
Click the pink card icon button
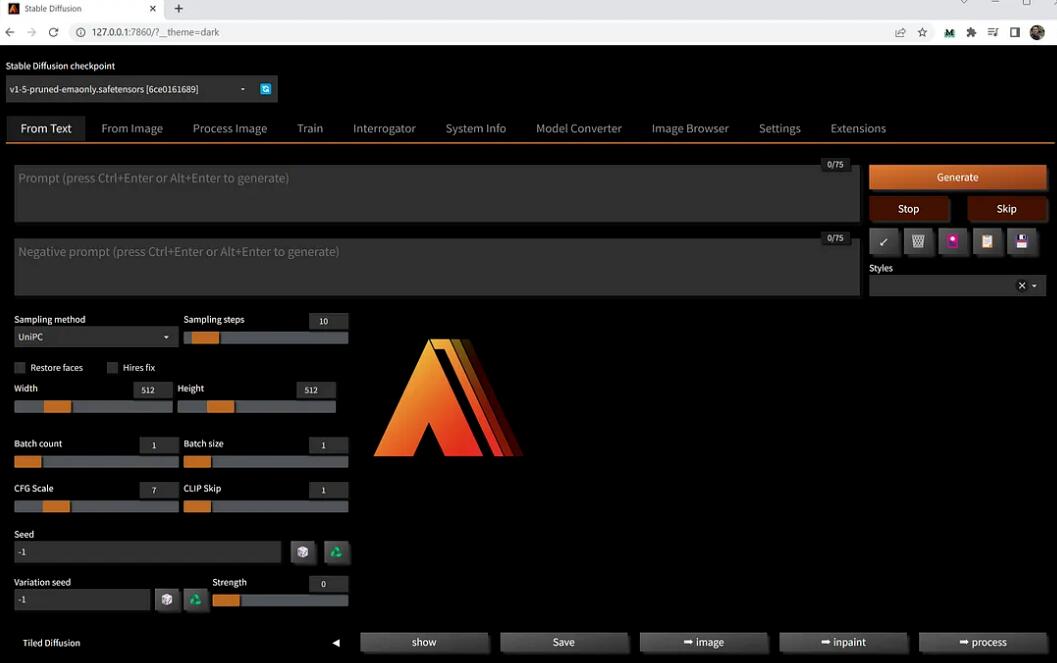[x=953, y=242]
